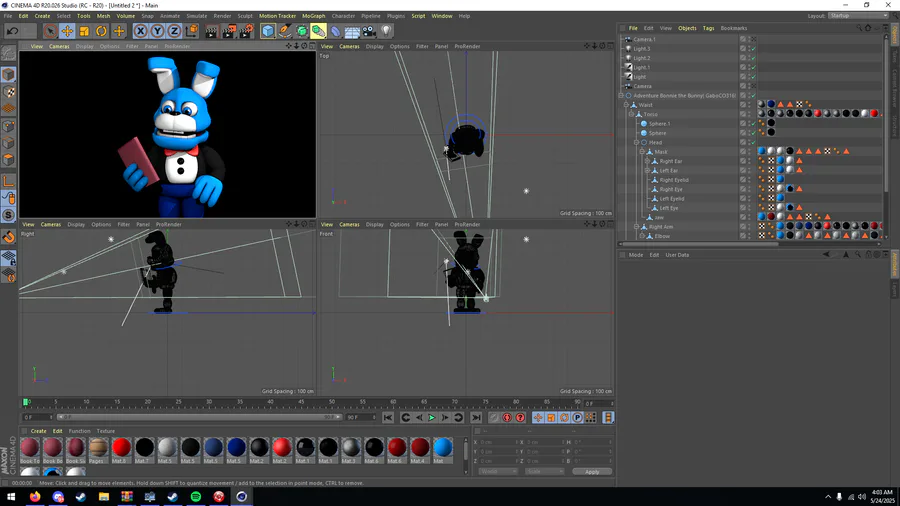Viewport: 900px width, 506px height.
Task: Expand the Left Ear hierarchy
Action: click(x=647, y=170)
